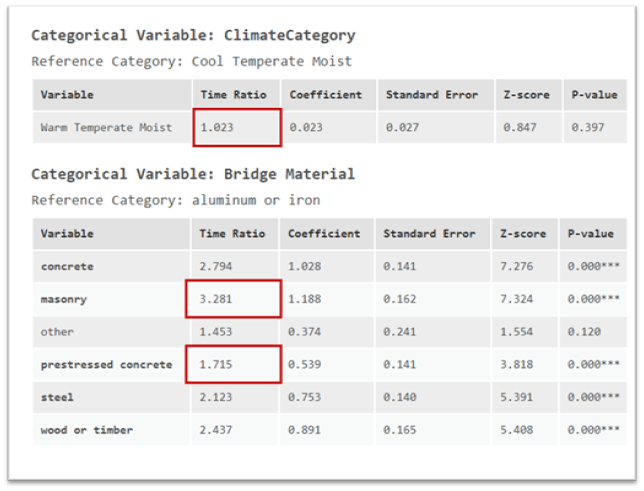Click the Standard Error header in Bridge Material table
644x491 pixels.
tap(429, 234)
